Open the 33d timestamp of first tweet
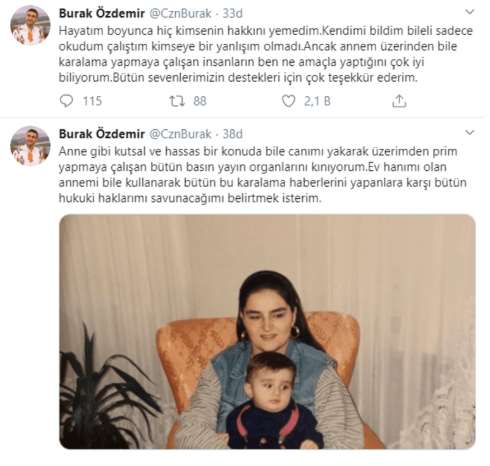 point(232,13)
